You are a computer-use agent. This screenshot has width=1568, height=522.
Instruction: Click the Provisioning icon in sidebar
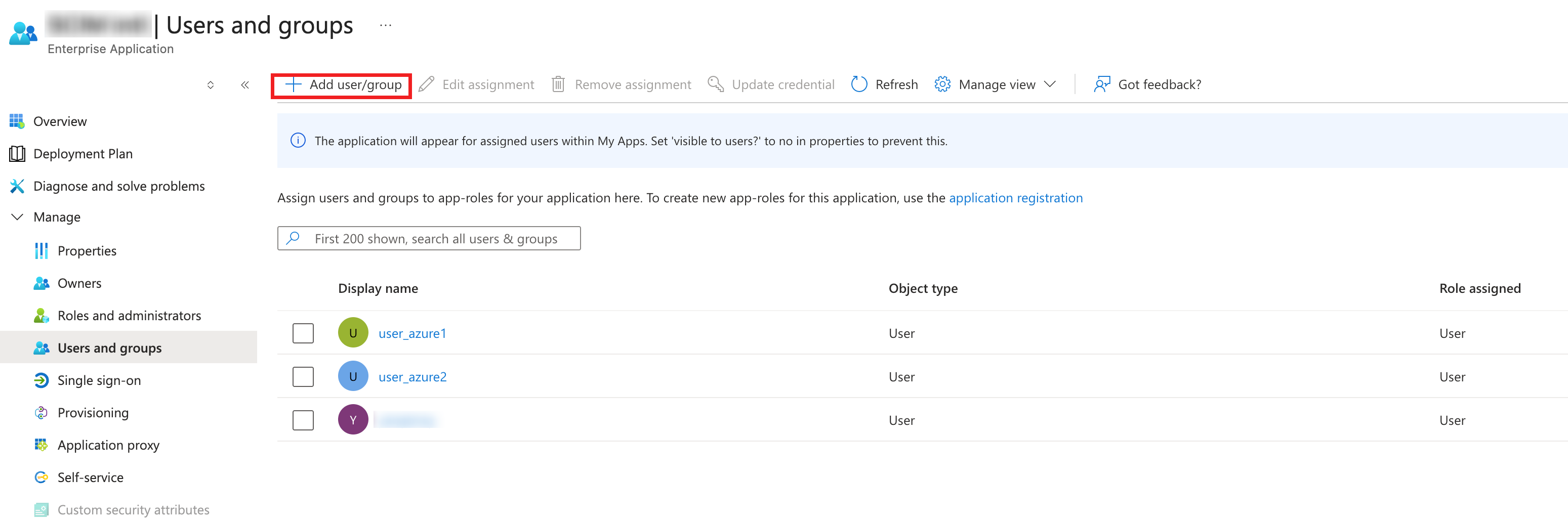[42, 412]
